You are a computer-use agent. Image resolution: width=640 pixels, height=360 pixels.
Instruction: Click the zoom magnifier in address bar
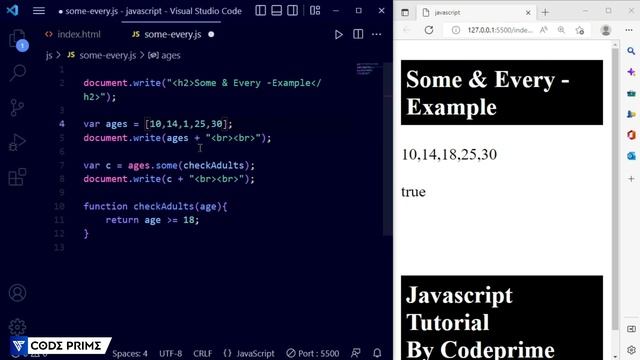561,30
